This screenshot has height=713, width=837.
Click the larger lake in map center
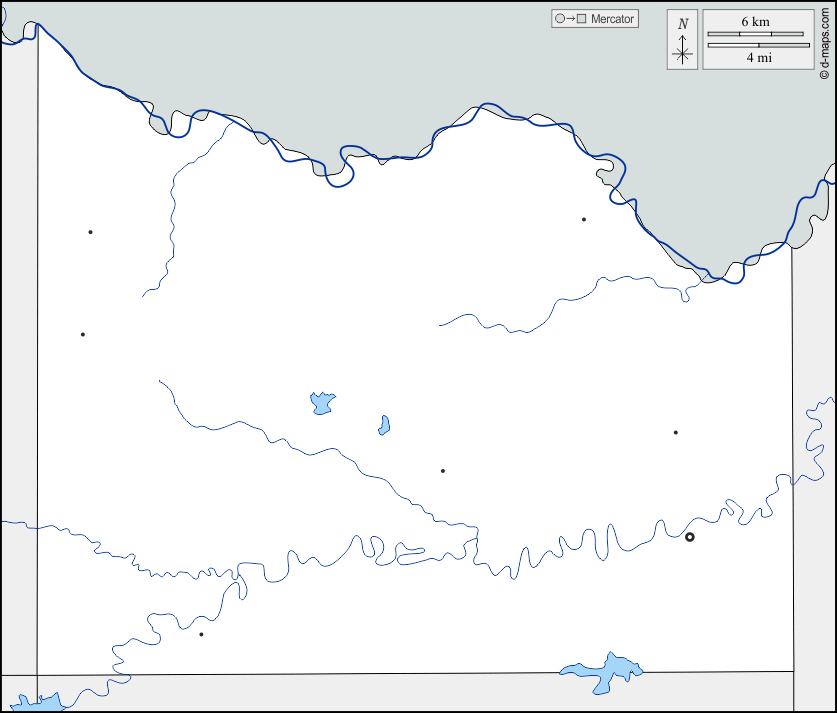[322, 403]
